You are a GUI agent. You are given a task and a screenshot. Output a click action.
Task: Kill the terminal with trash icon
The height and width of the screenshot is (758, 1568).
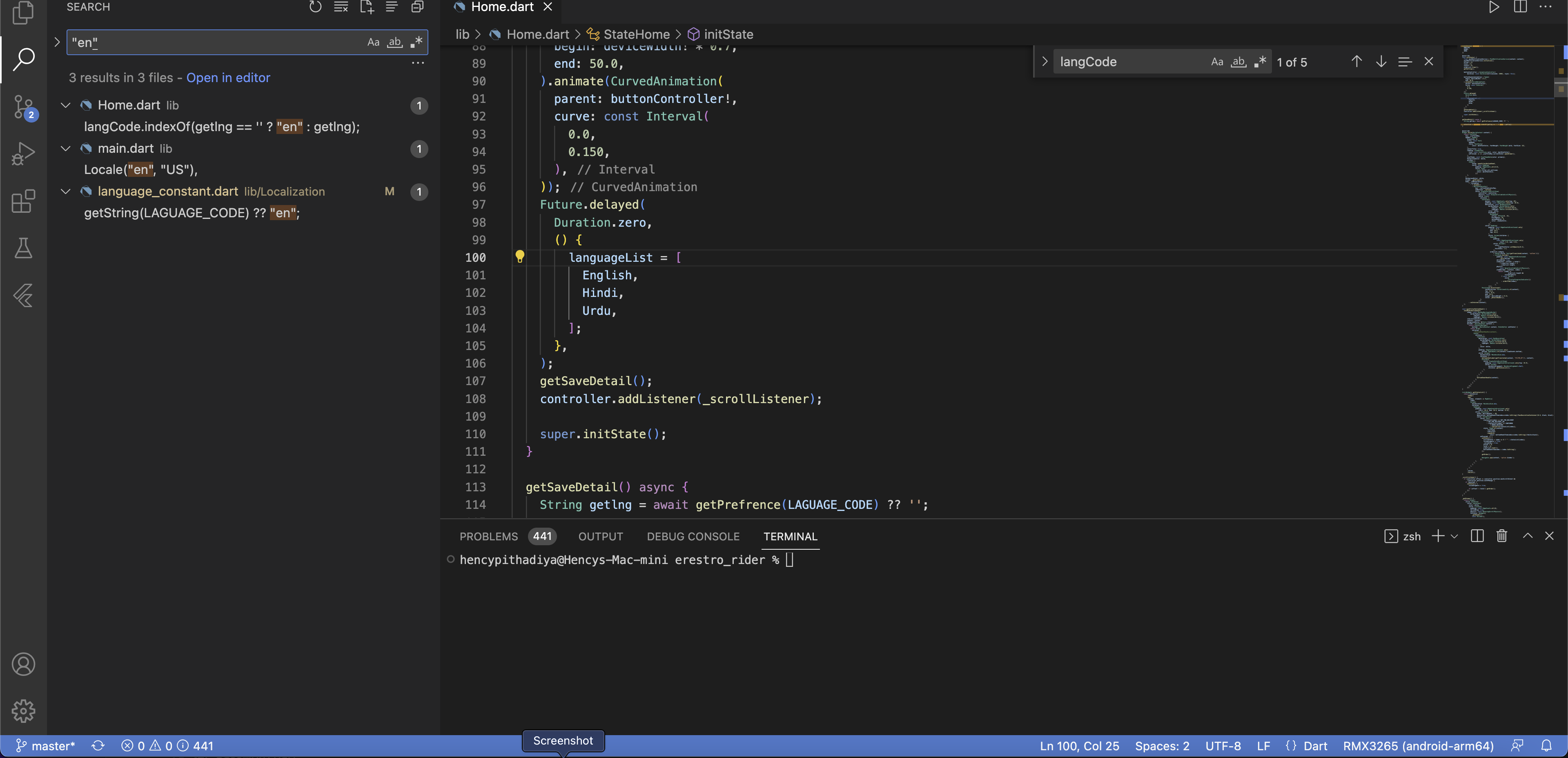[x=1502, y=536]
